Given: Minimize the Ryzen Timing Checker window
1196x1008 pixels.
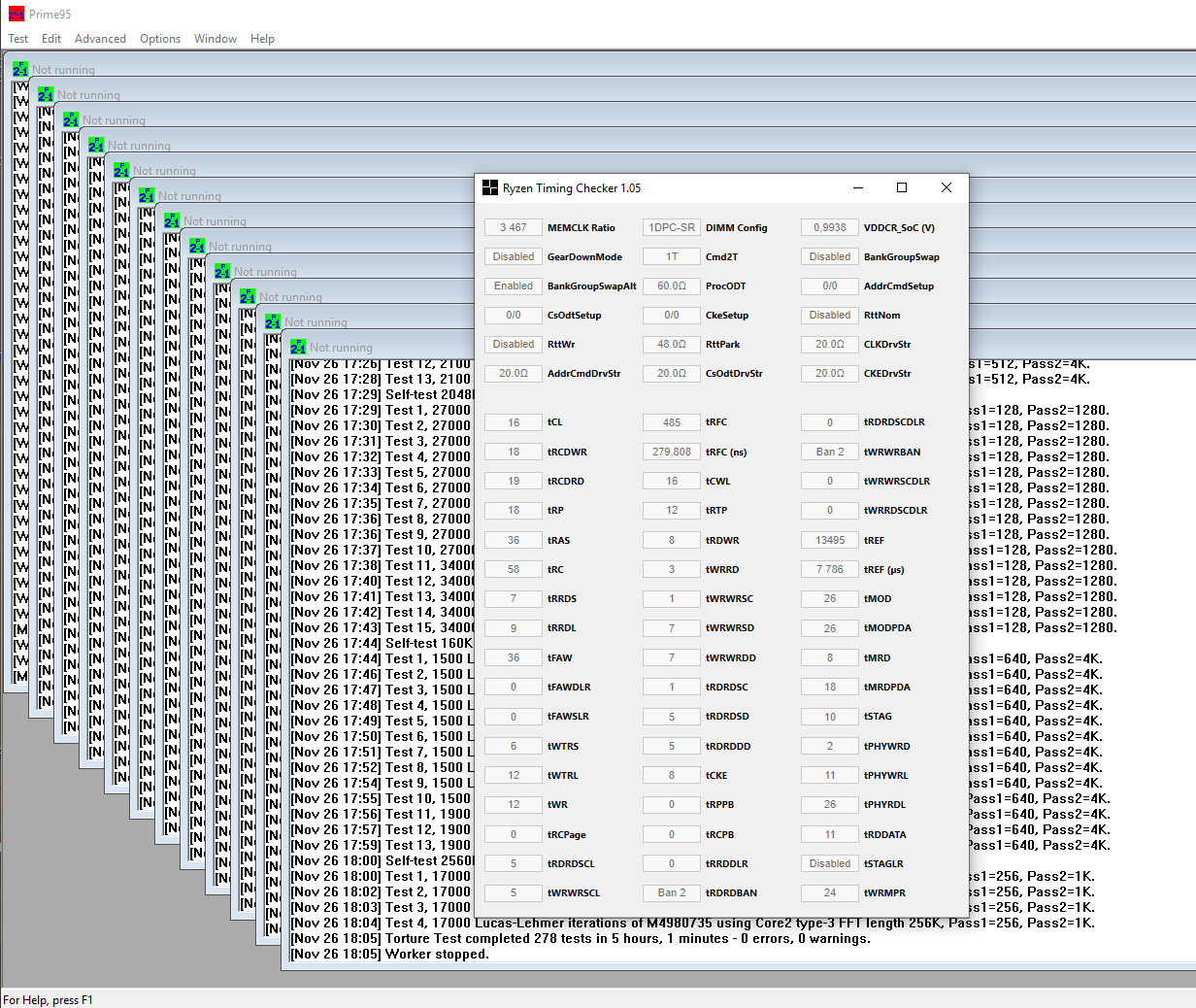Looking at the screenshot, I should [x=858, y=187].
